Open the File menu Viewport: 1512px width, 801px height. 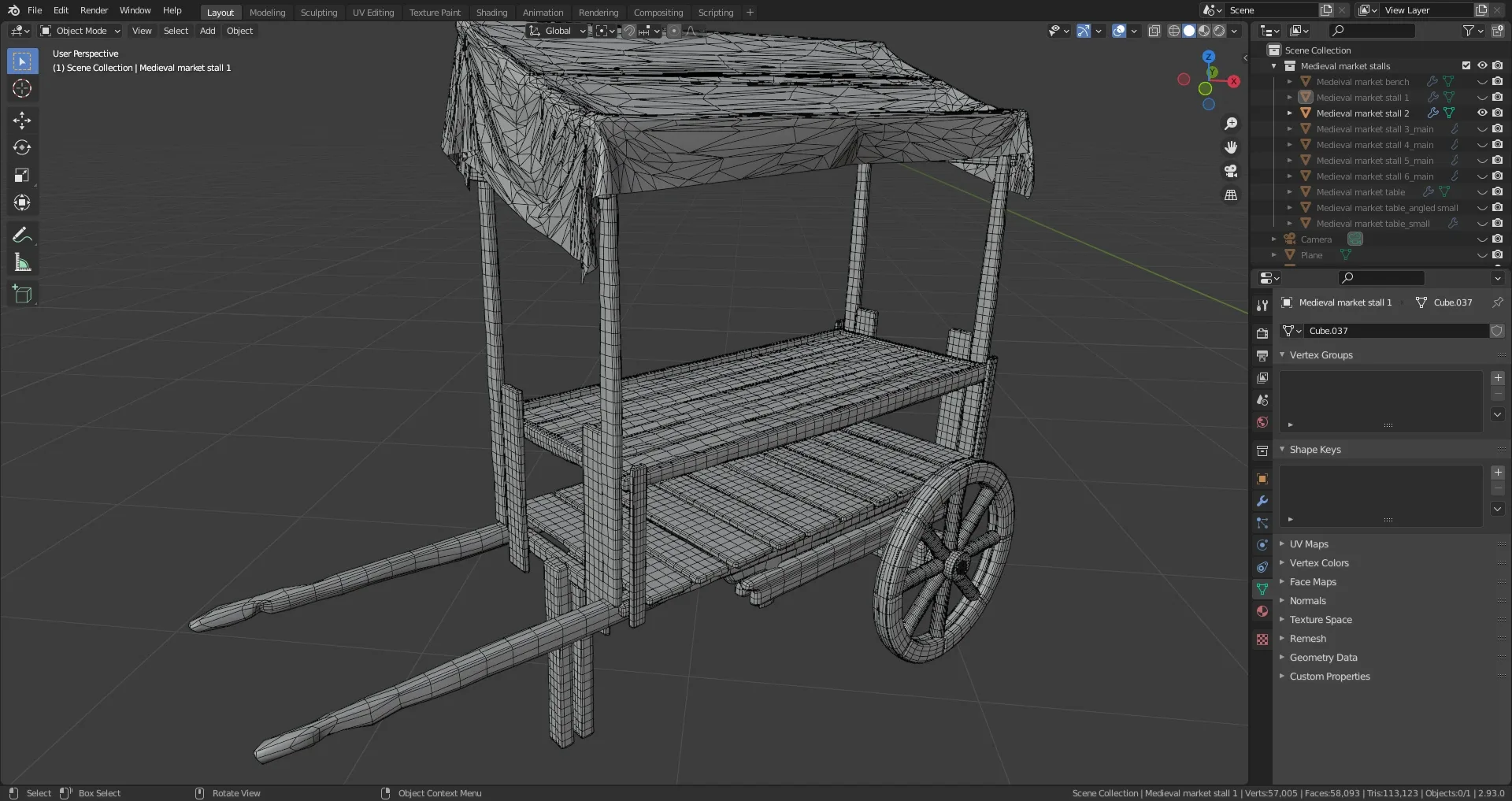pos(35,10)
